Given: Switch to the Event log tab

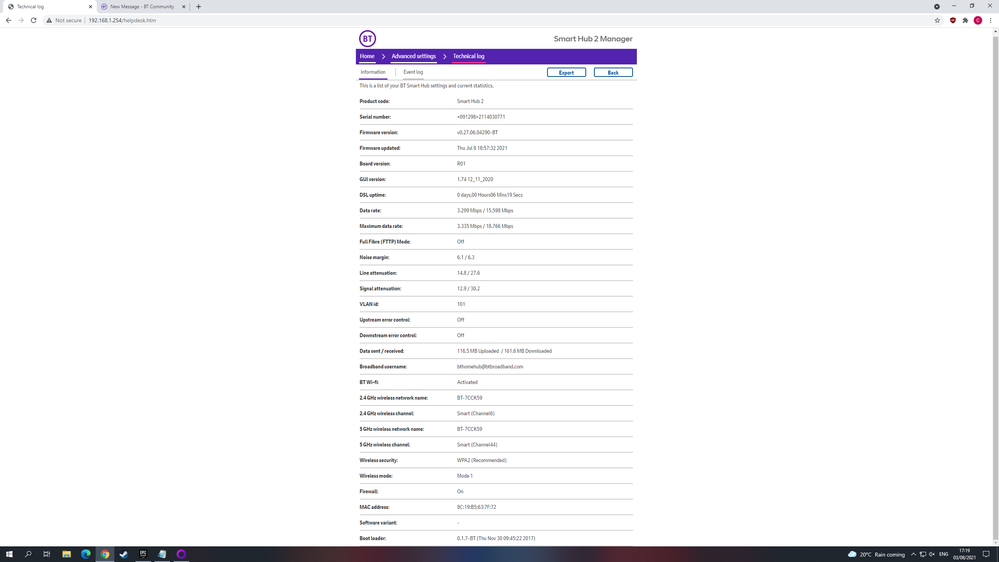Looking at the screenshot, I should tap(413, 72).
